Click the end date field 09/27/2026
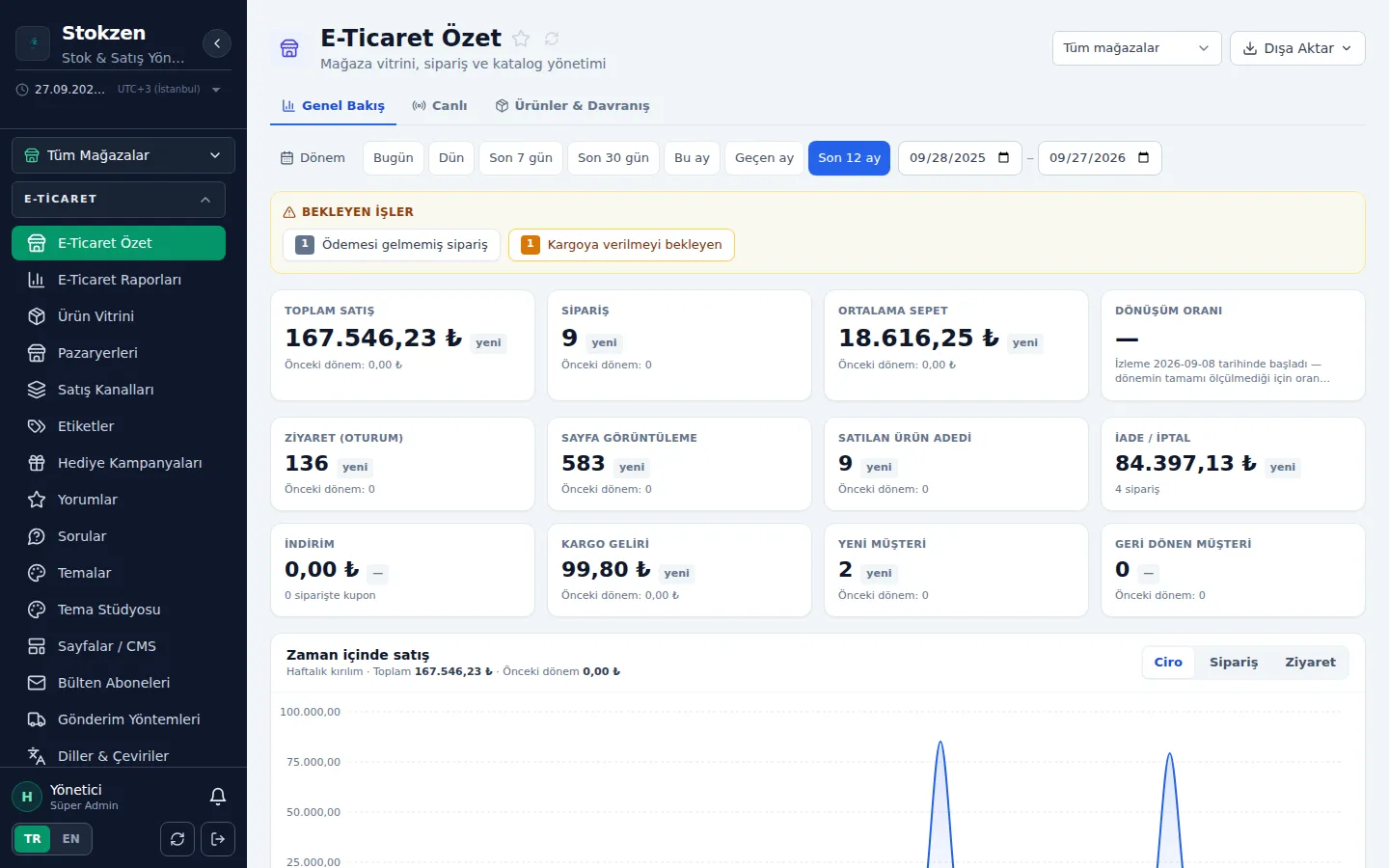Image resolution: width=1389 pixels, height=868 pixels. click(x=1100, y=158)
